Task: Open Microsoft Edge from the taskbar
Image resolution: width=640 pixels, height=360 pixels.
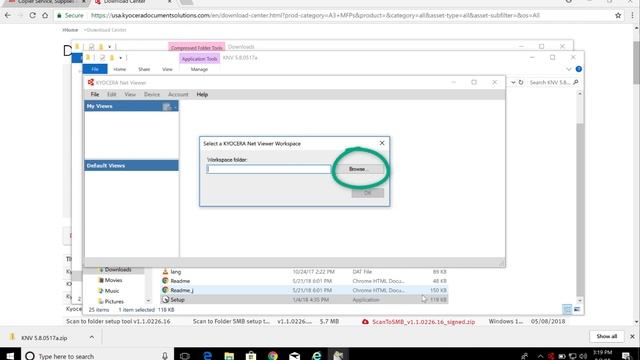Action: 207,356
